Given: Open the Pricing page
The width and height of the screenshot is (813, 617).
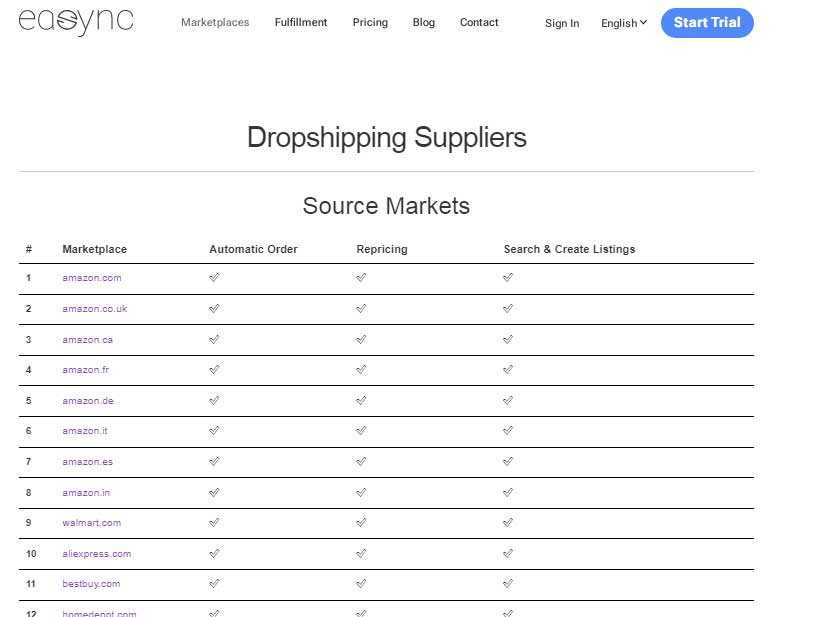Looking at the screenshot, I should point(370,22).
